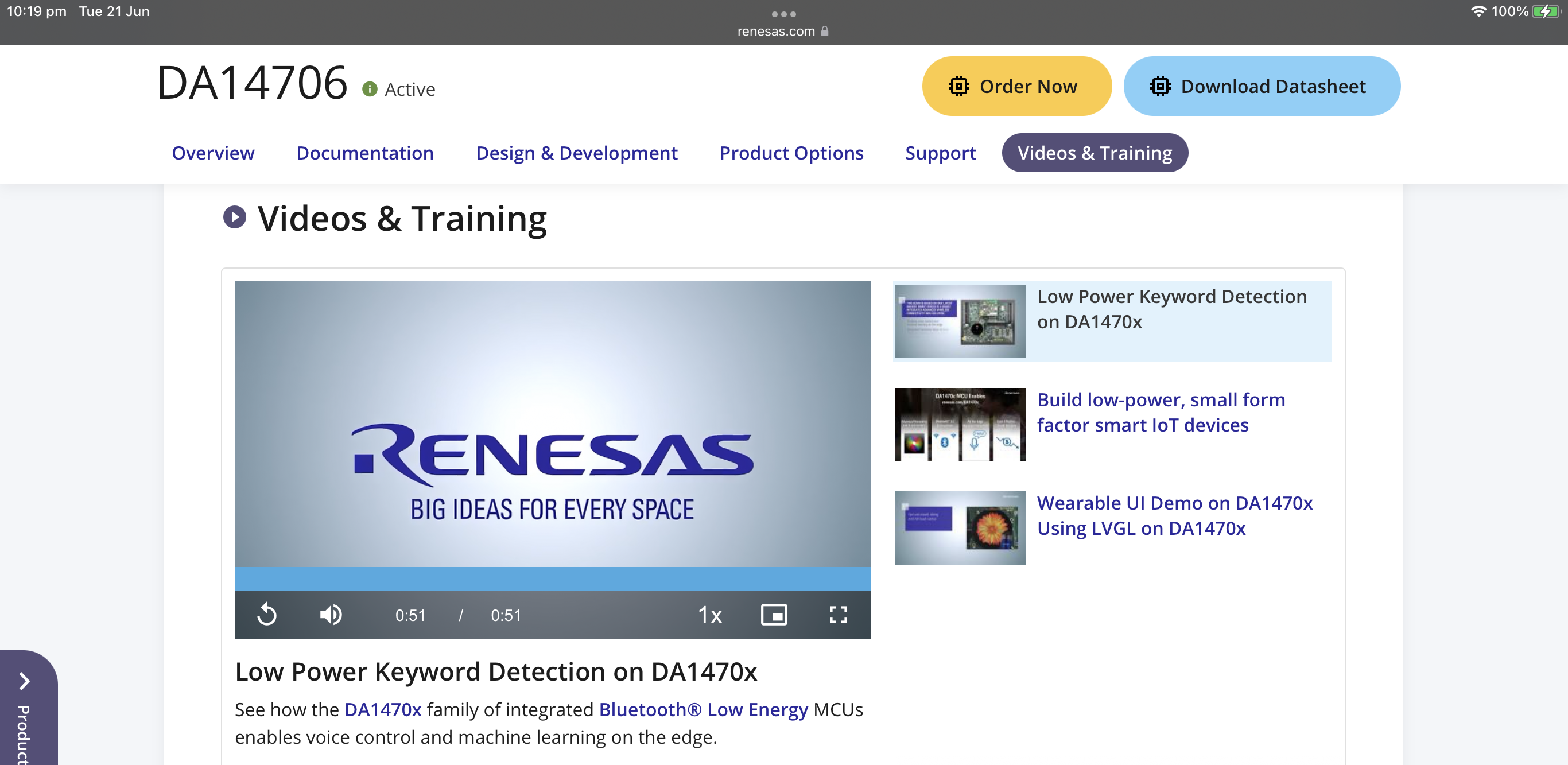This screenshot has height=765, width=1568.
Task: Click the Order Now button
Action: click(x=1016, y=87)
